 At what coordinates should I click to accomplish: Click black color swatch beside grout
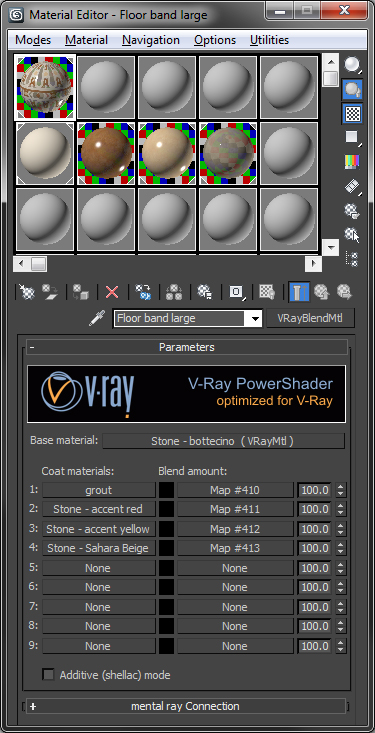pos(166,490)
